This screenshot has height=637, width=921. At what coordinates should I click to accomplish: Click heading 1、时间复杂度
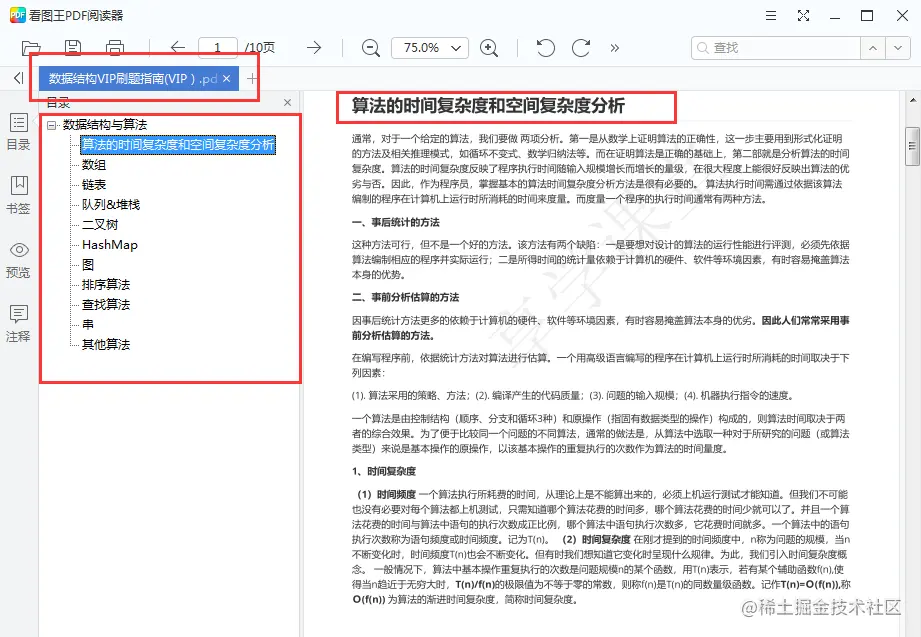[384, 471]
